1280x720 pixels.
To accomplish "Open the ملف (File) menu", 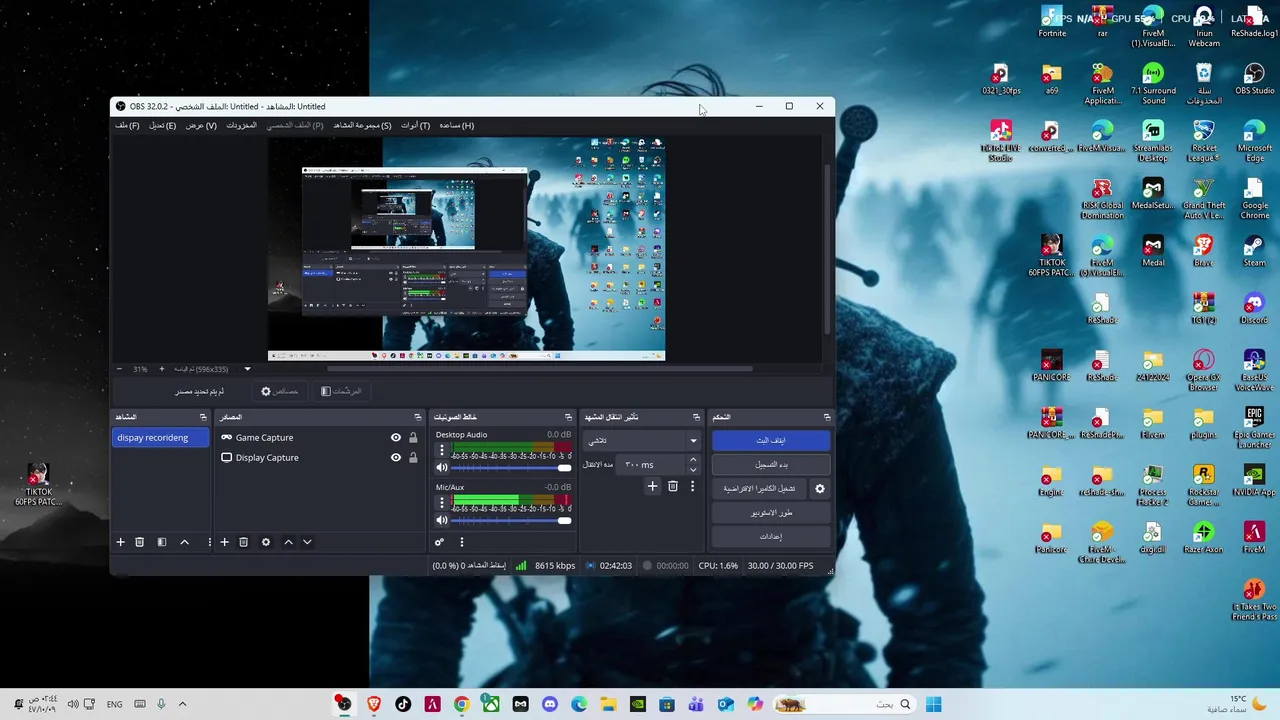I will point(127,126).
